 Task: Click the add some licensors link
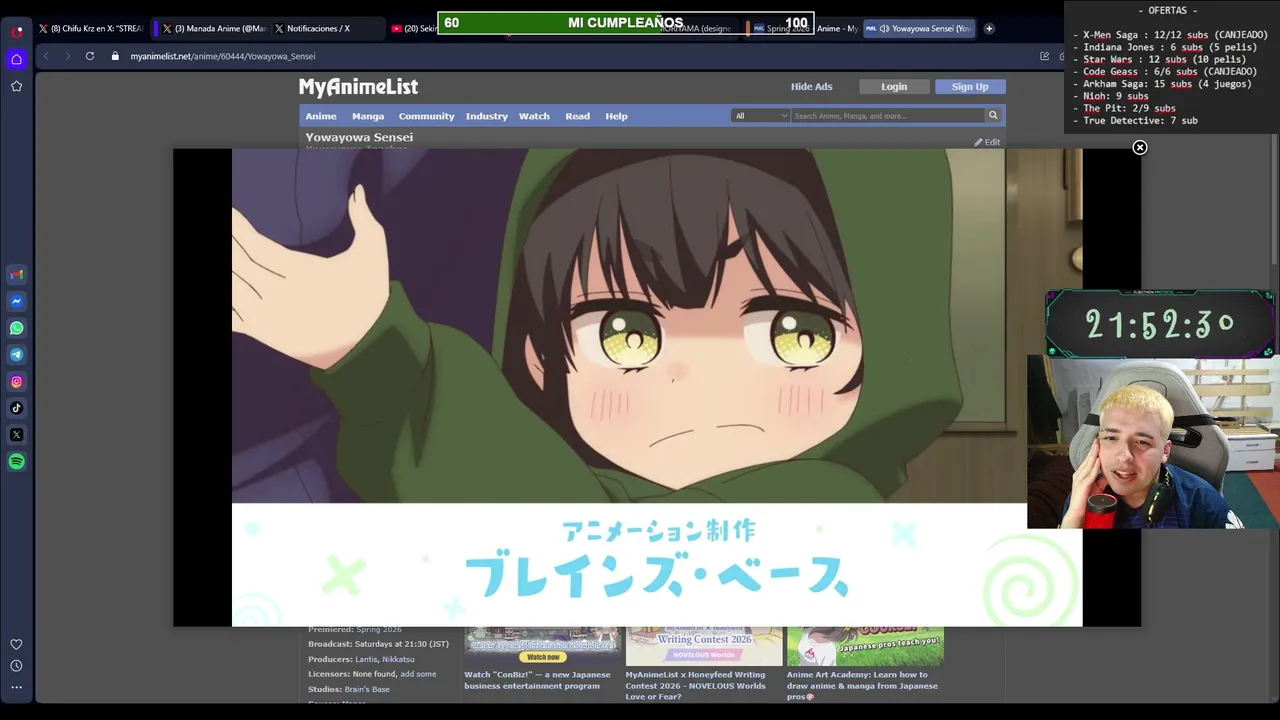pos(418,674)
